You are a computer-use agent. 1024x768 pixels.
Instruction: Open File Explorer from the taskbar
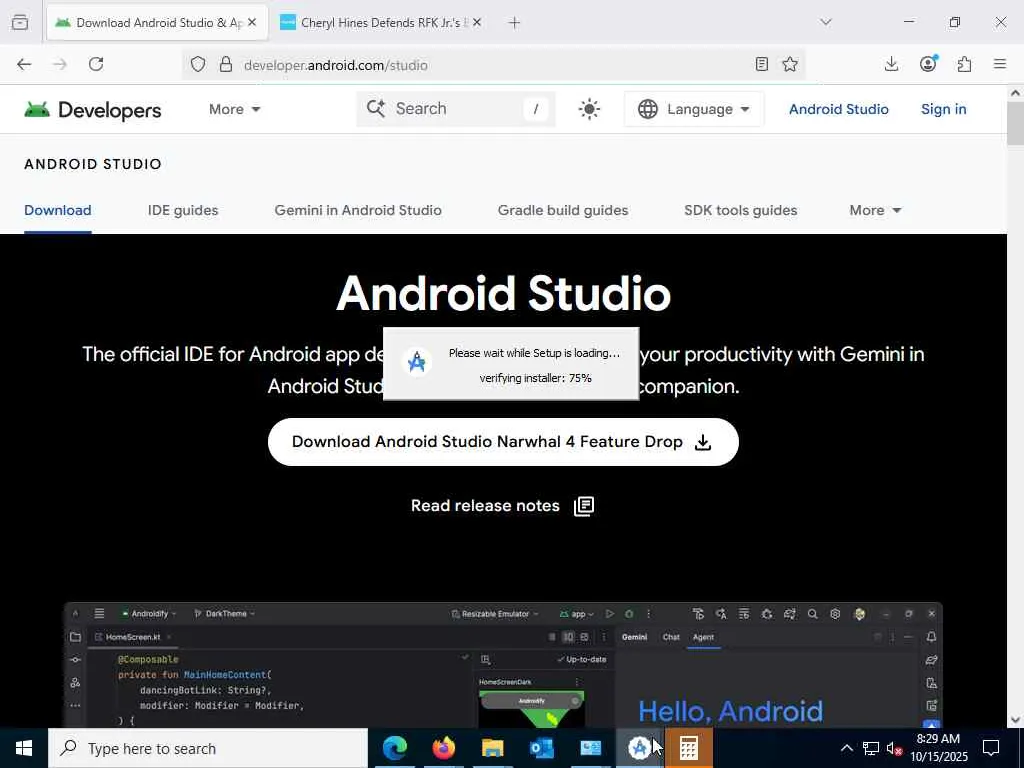click(x=492, y=748)
